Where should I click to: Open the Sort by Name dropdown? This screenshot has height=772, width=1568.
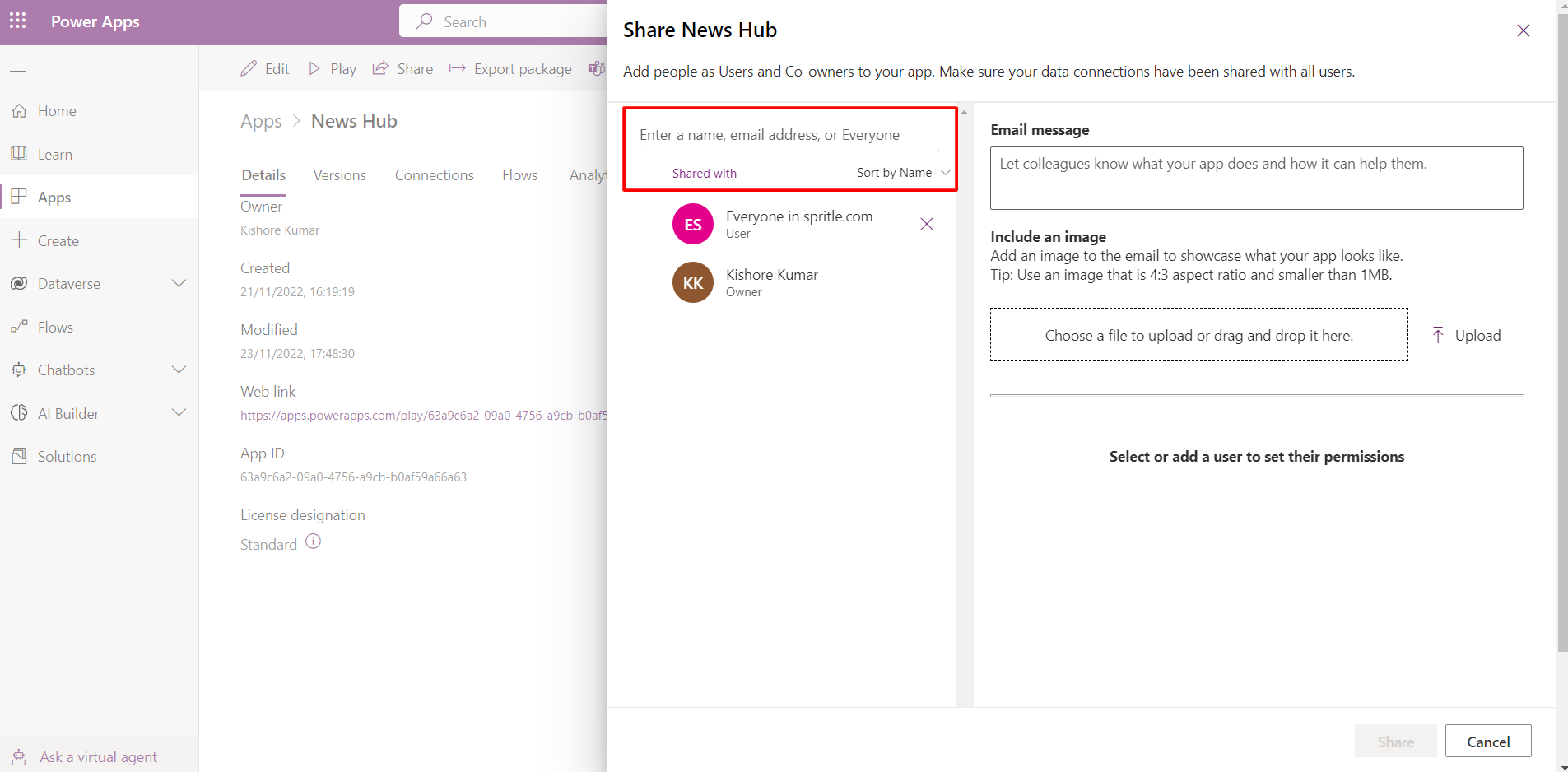click(904, 173)
